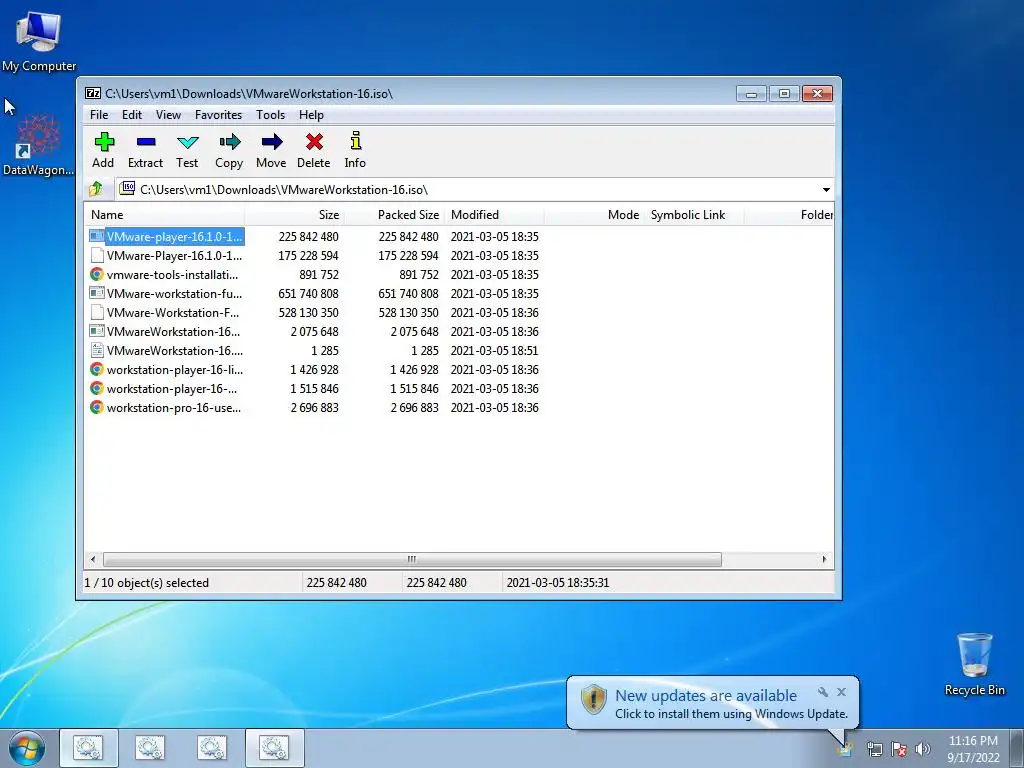Open the Info toolbar icon

coord(355,141)
